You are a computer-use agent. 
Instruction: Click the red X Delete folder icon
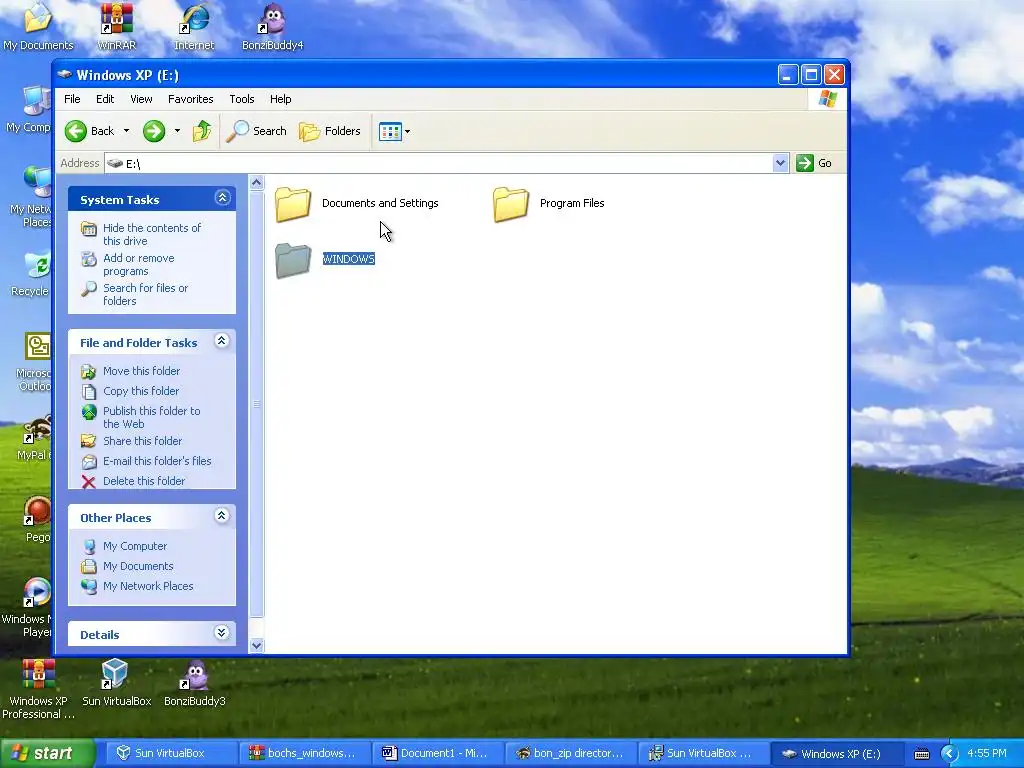pos(89,482)
